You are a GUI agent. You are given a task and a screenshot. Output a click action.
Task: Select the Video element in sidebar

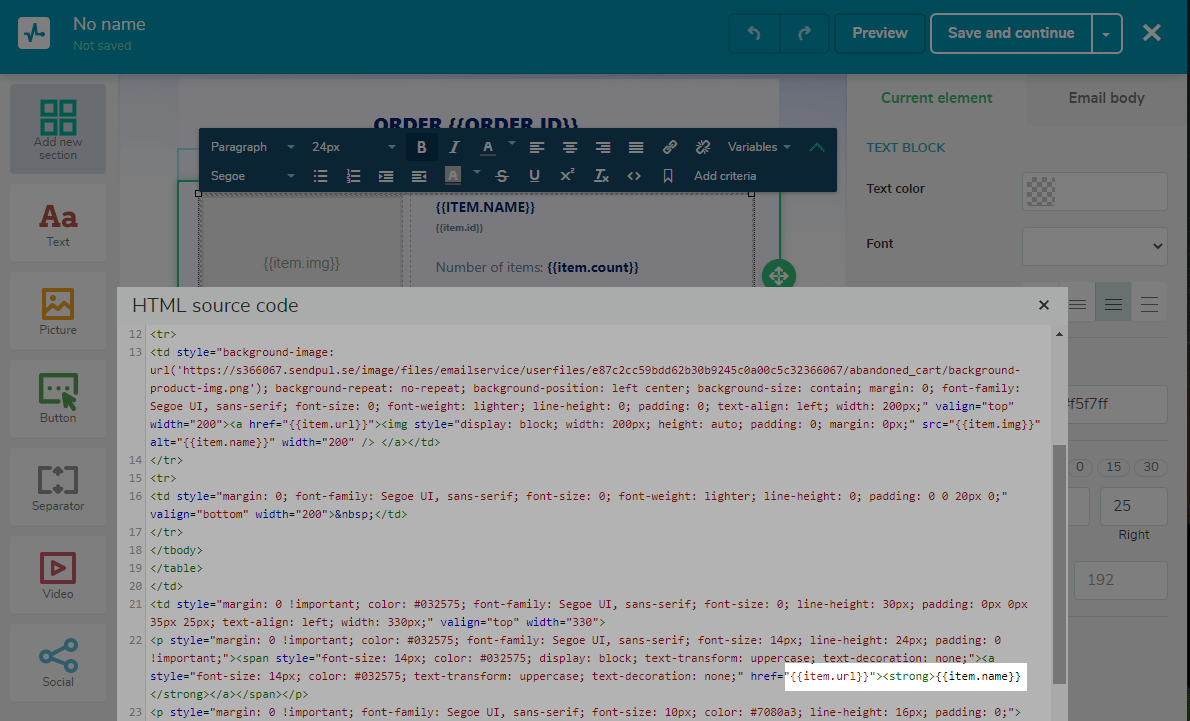(x=58, y=575)
